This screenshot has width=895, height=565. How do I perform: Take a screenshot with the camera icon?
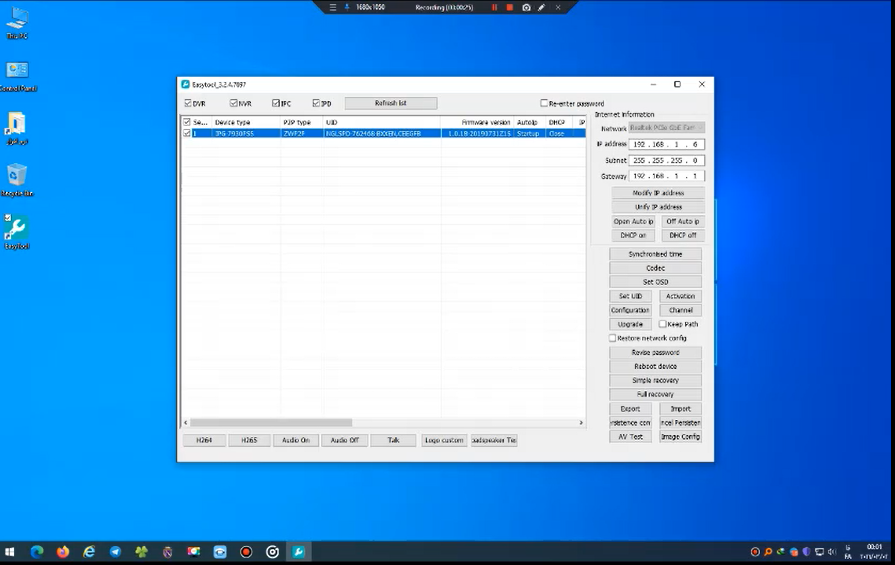click(x=526, y=7)
